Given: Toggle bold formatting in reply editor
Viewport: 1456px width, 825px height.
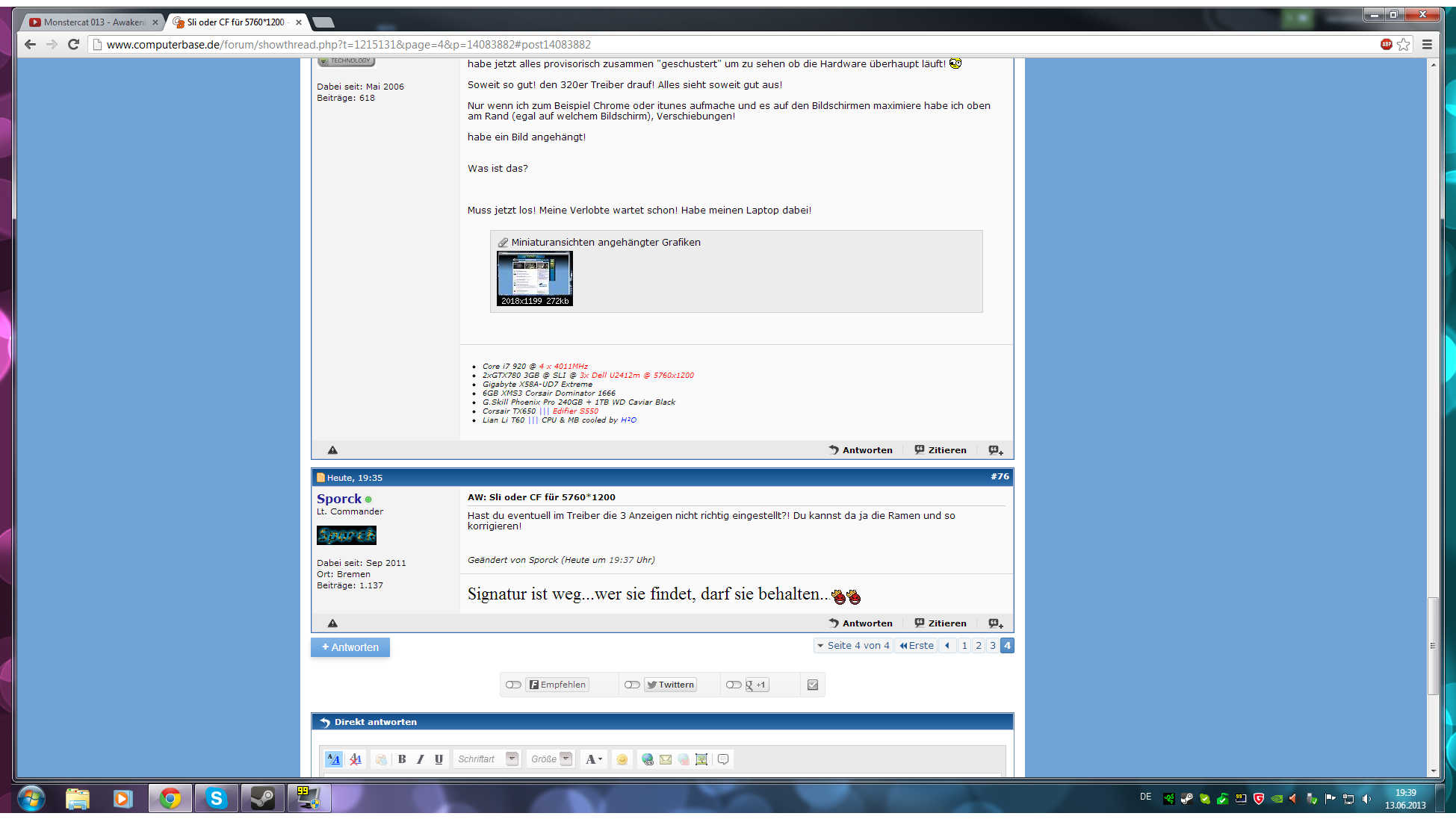Looking at the screenshot, I should click(x=402, y=759).
